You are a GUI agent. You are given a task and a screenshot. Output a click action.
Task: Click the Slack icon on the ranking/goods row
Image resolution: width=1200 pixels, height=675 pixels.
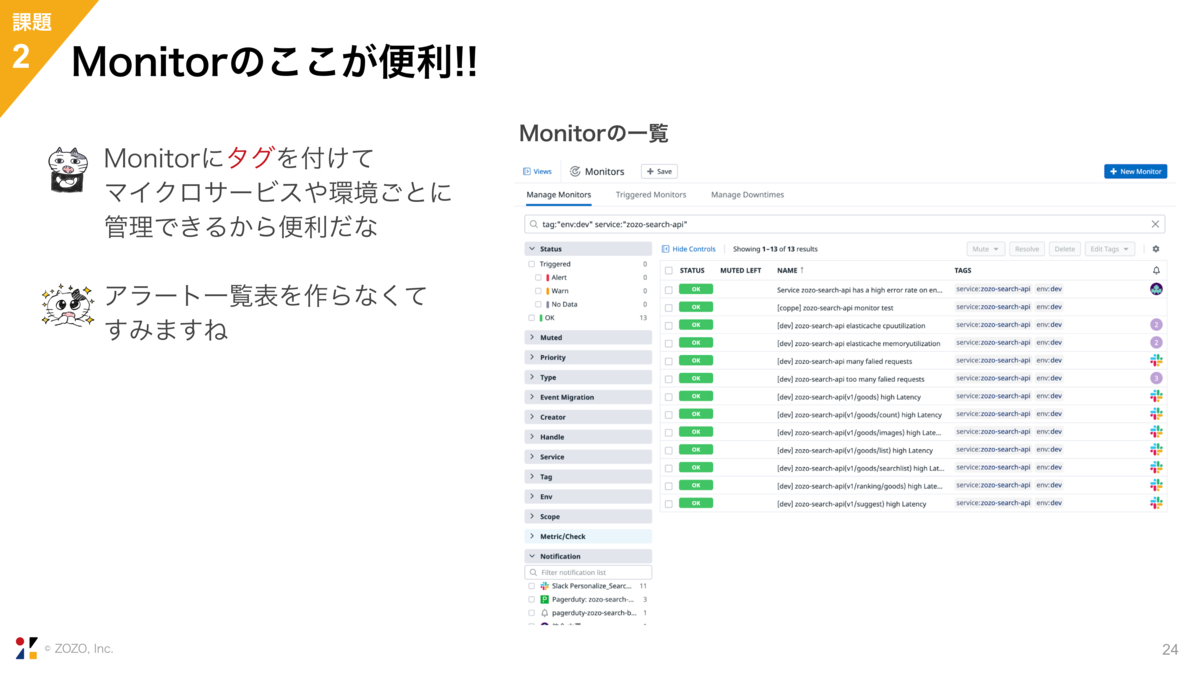click(x=1156, y=485)
